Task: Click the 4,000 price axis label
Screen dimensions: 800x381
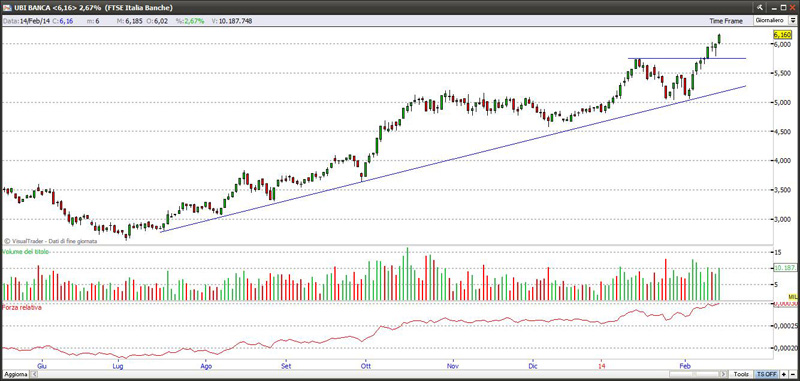Action: click(x=782, y=161)
